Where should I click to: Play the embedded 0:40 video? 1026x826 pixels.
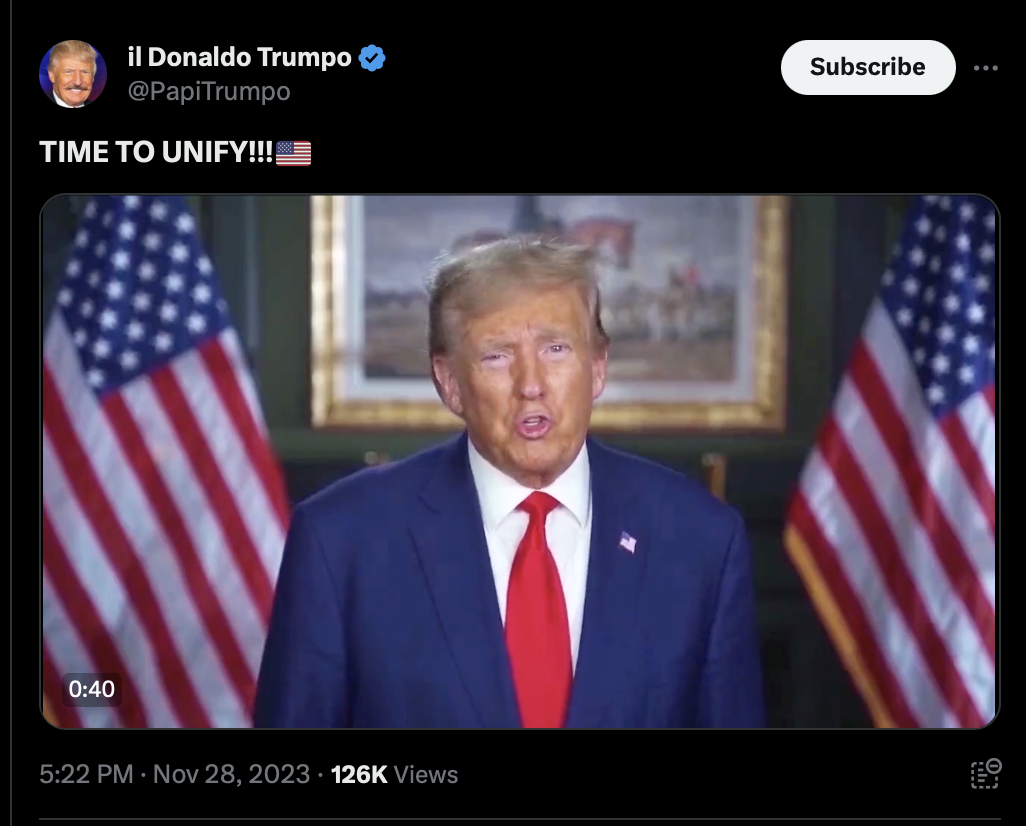point(520,461)
